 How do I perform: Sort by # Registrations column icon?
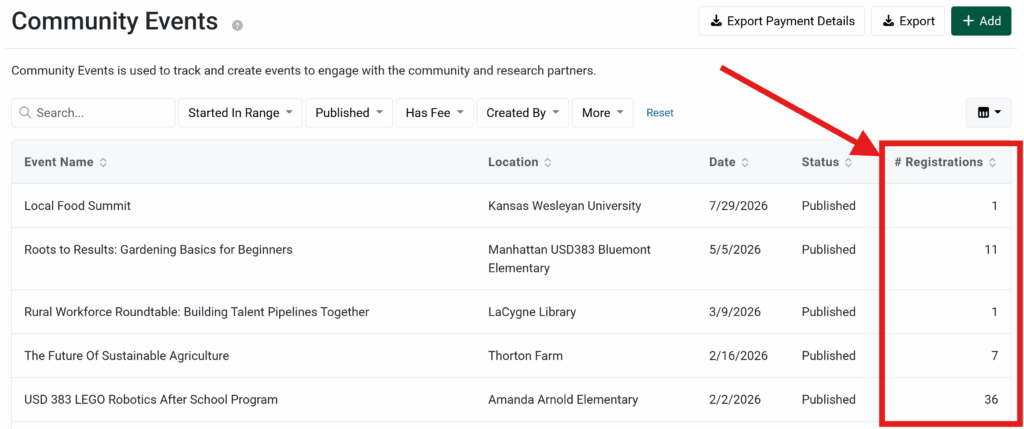click(992, 162)
